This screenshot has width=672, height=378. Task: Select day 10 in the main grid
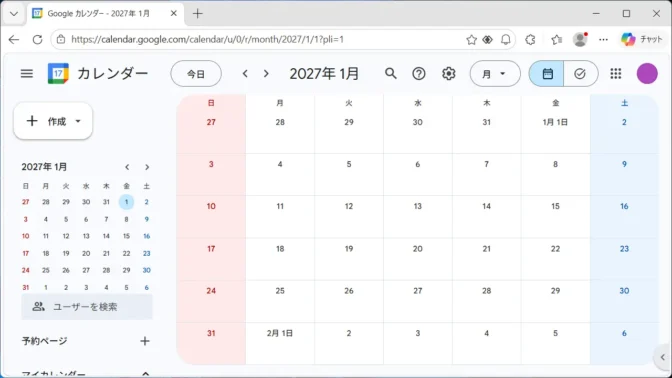tap(211, 217)
